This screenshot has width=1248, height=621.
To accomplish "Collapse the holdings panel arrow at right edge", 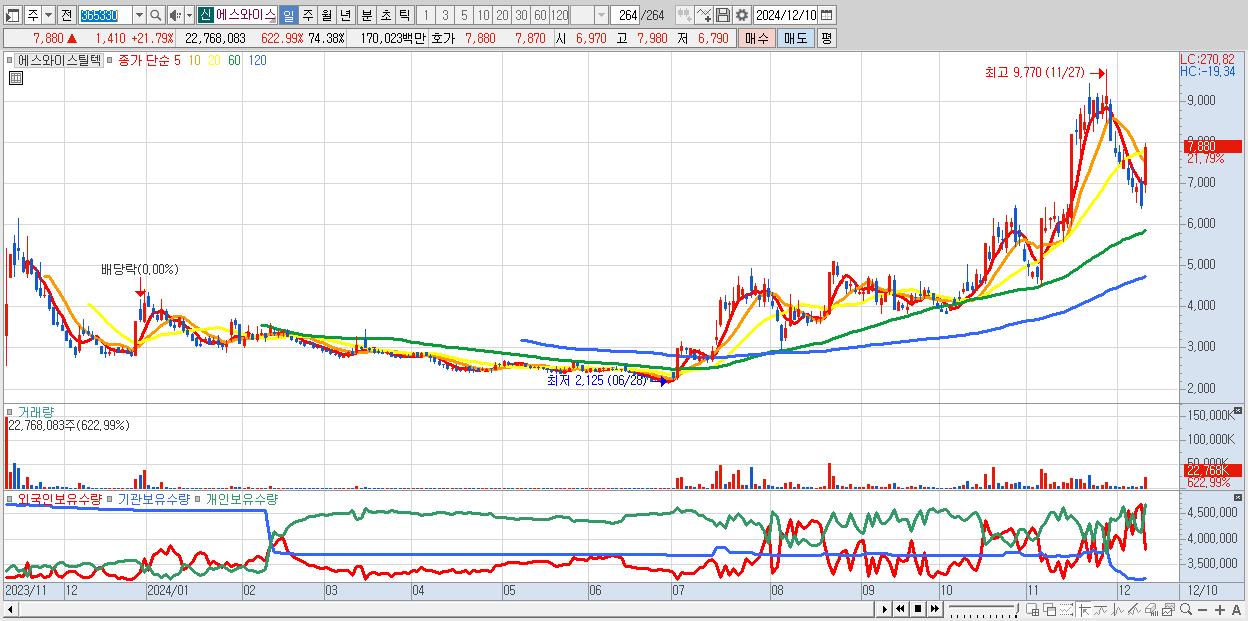I will (x=1240, y=497).
